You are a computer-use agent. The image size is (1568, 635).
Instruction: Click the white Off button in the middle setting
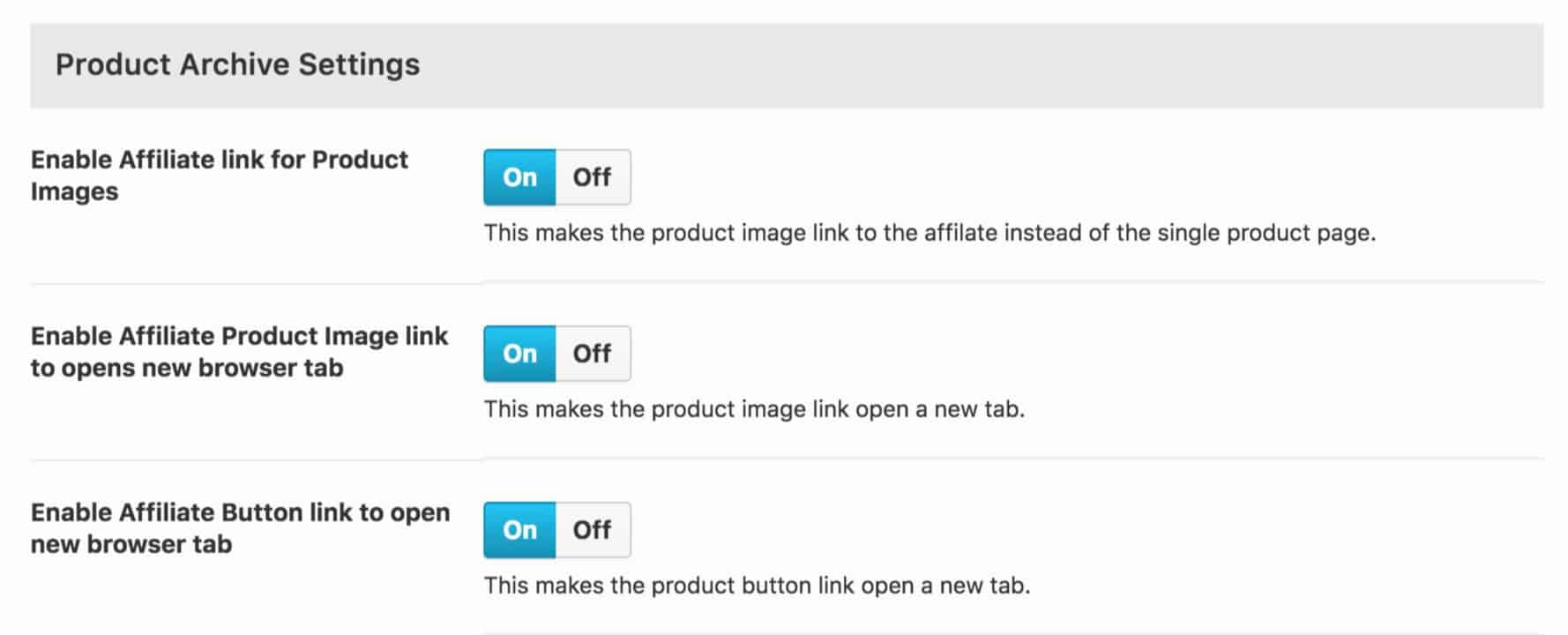click(594, 354)
